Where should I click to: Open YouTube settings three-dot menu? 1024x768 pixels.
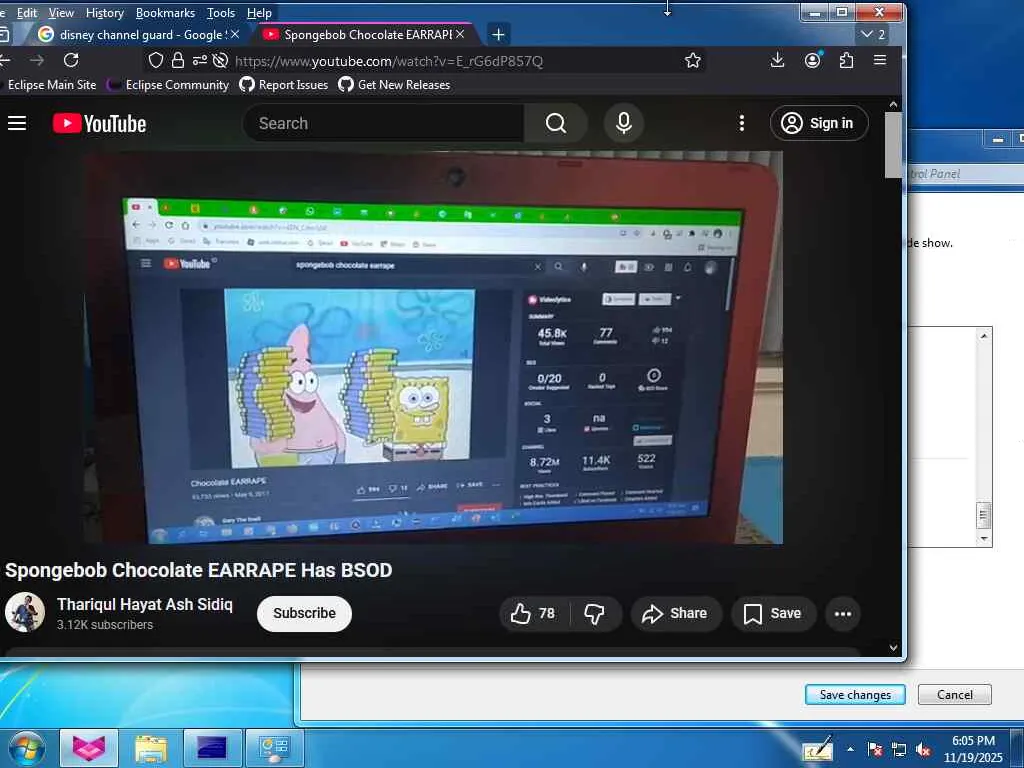742,123
